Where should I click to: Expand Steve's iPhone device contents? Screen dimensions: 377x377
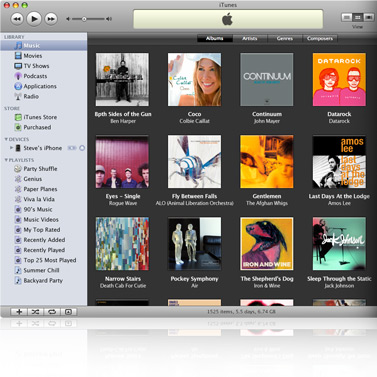pyautogui.click(x=11, y=147)
